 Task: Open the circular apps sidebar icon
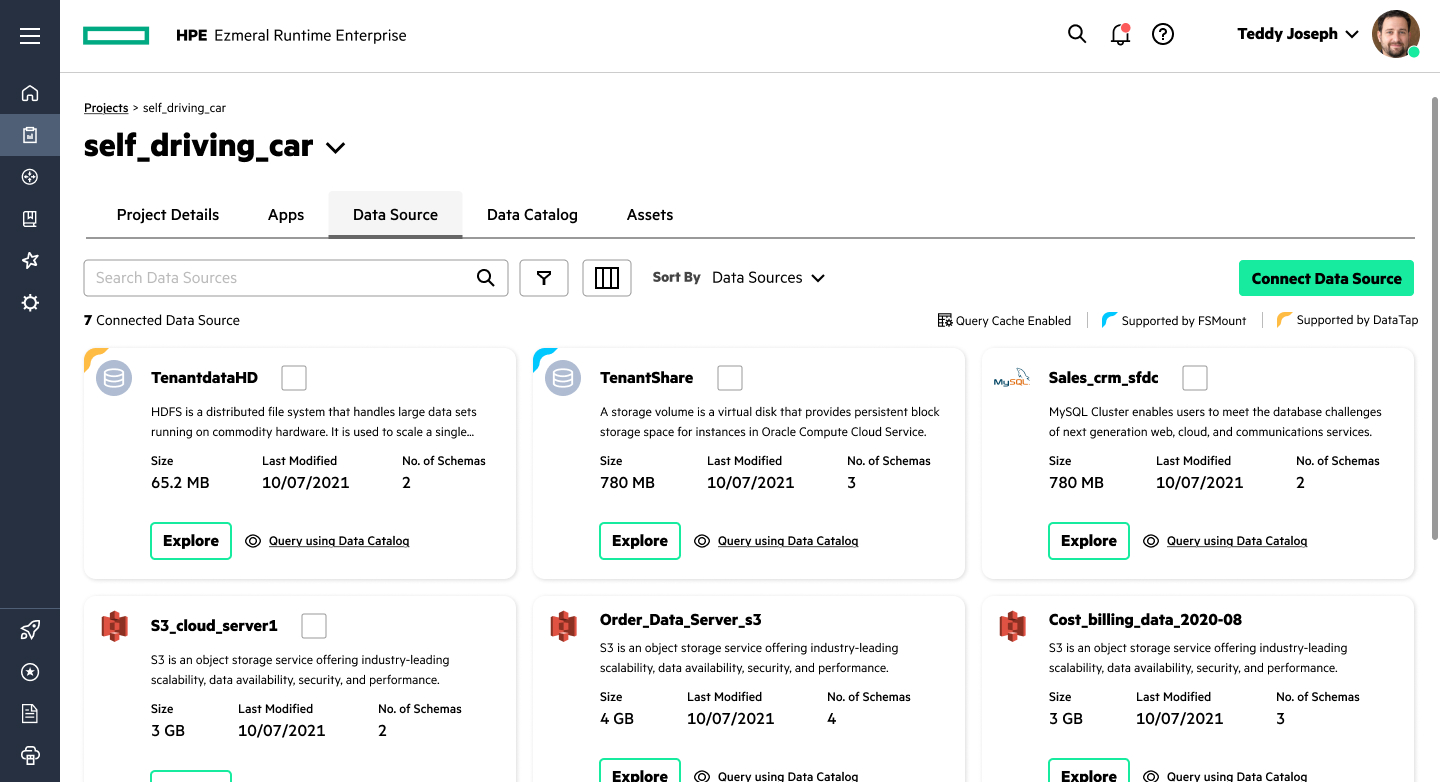[x=30, y=177]
